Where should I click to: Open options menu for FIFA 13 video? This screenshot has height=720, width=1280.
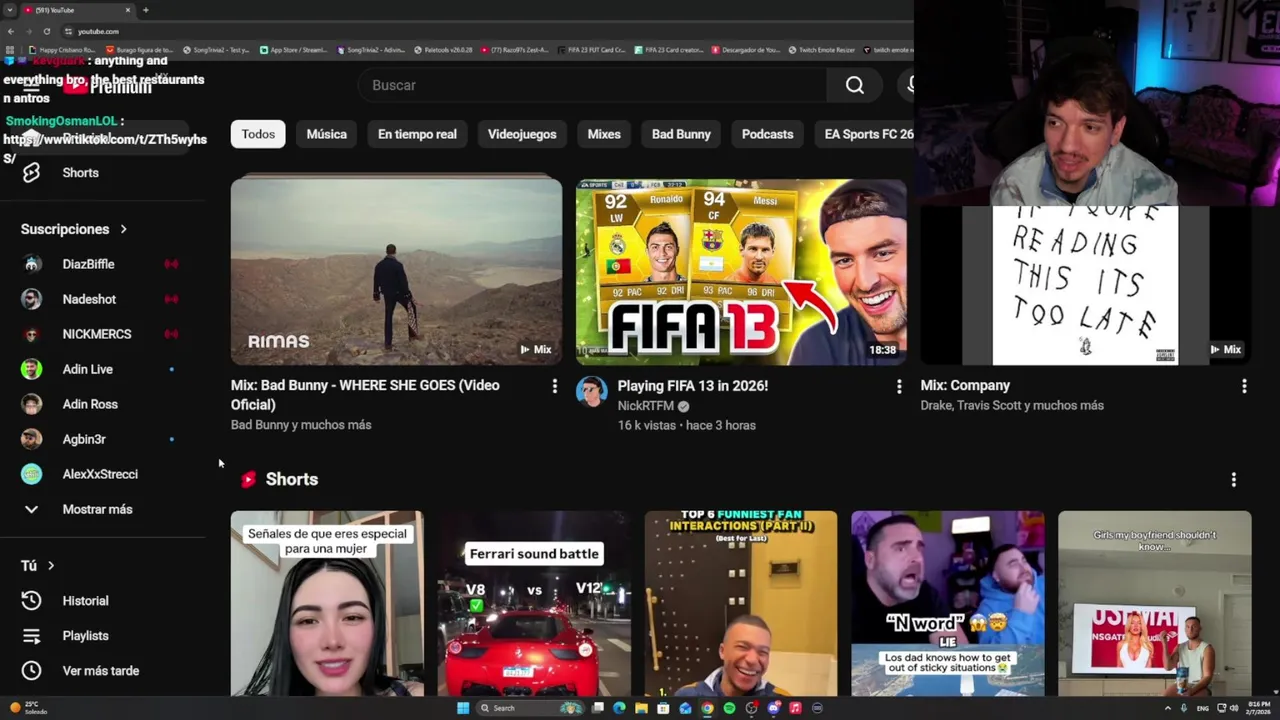click(899, 386)
